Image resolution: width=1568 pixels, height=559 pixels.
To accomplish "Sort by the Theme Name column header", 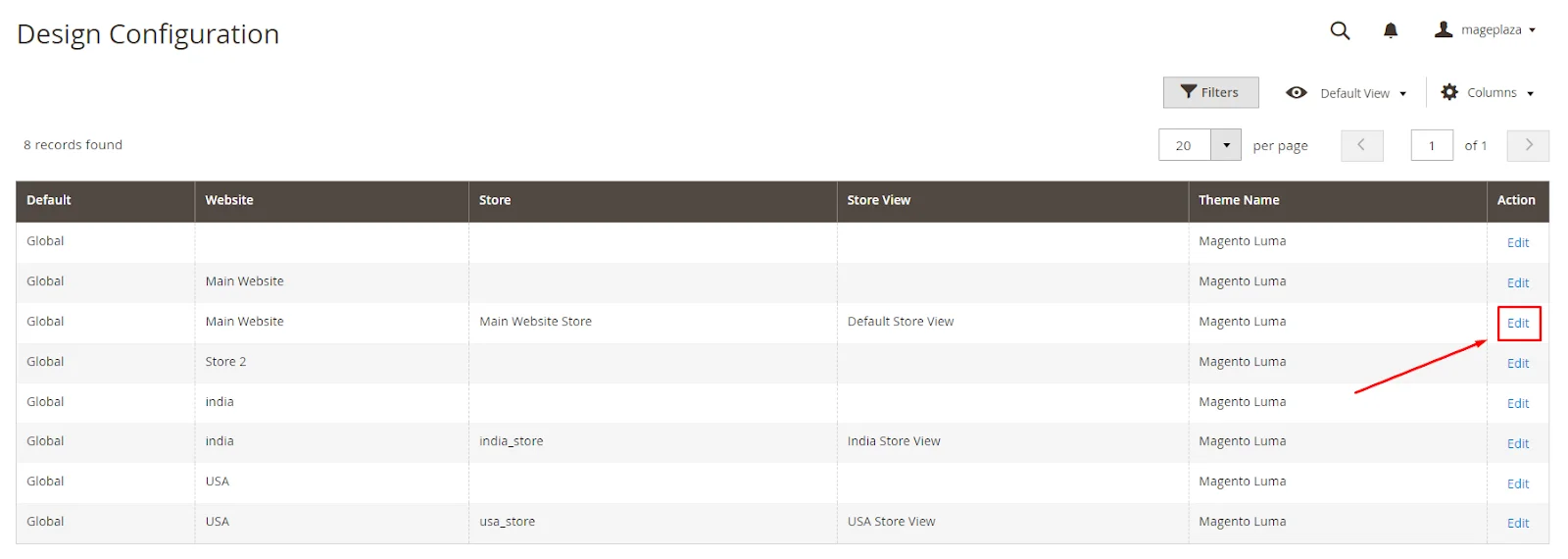I will pos(1239,200).
